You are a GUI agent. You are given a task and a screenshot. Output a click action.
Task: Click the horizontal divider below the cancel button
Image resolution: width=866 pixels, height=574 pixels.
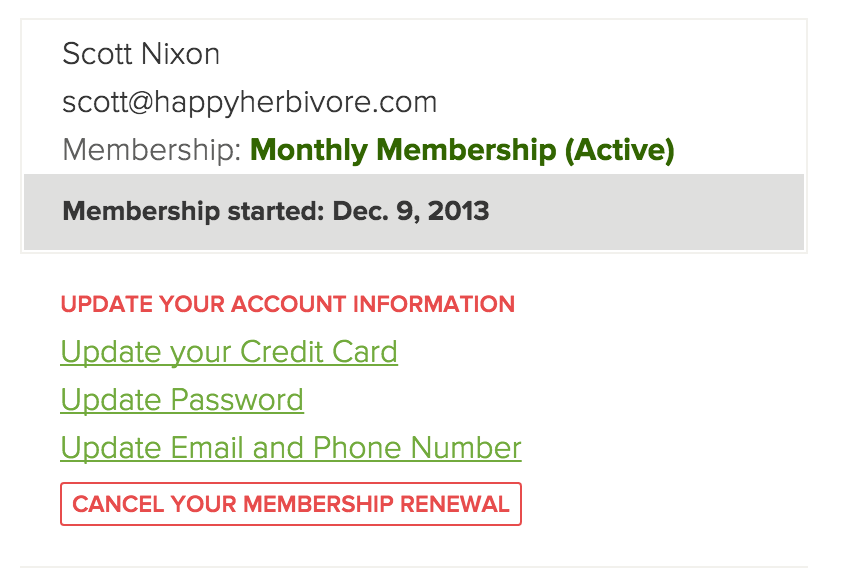pos(413,567)
